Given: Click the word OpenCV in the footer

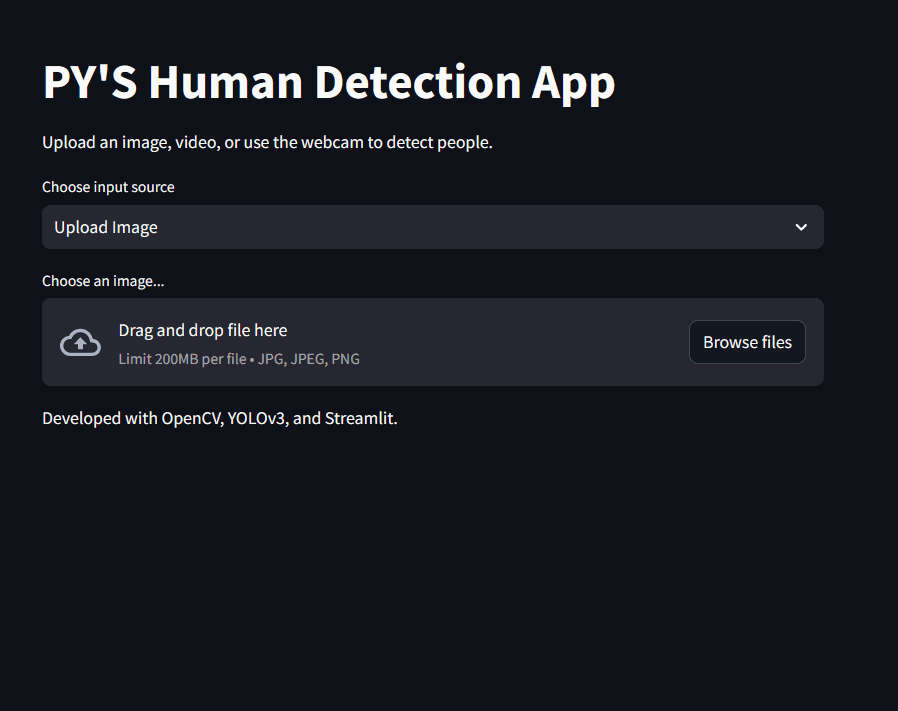Looking at the screenshot, I should coord(191,418).
